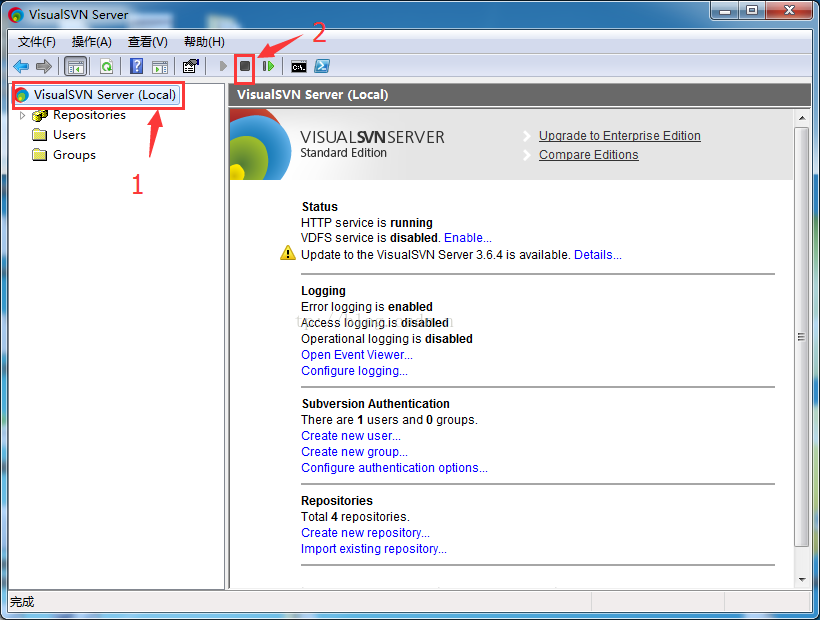Click the Enable link for VDFS service

(x=467, y=238)
